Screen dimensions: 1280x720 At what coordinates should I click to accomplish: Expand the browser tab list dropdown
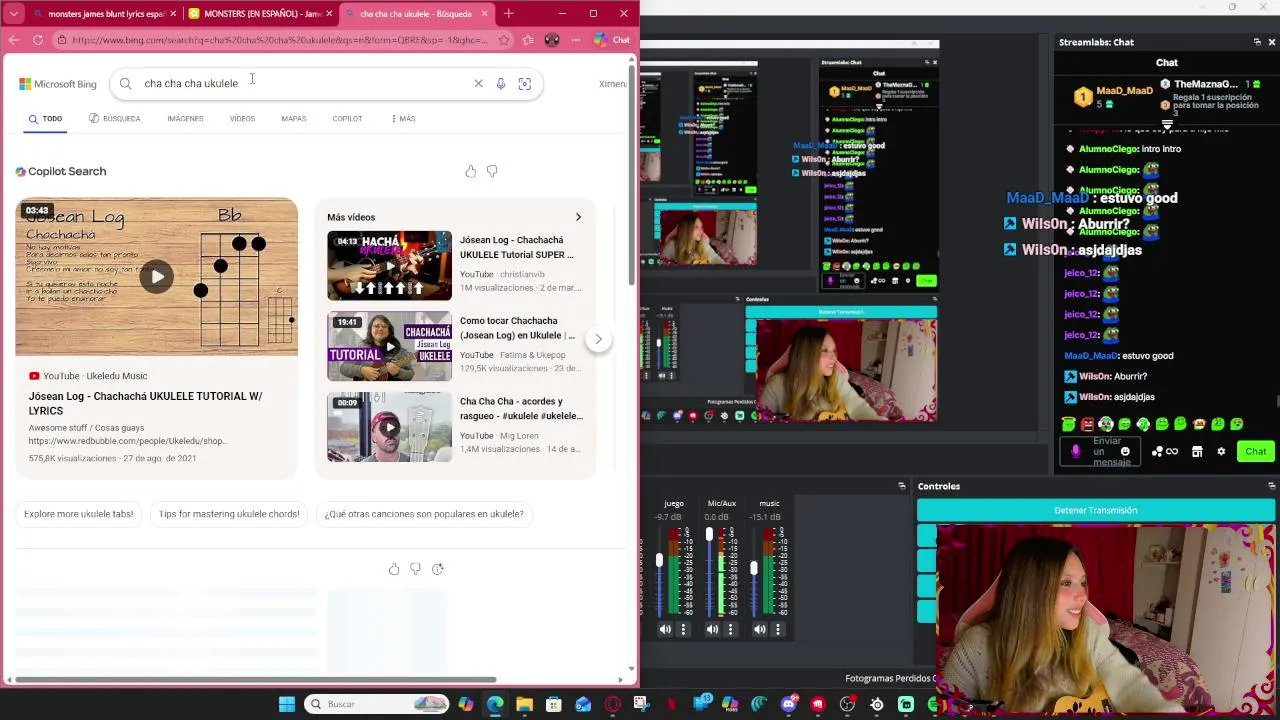pos(14,14)
